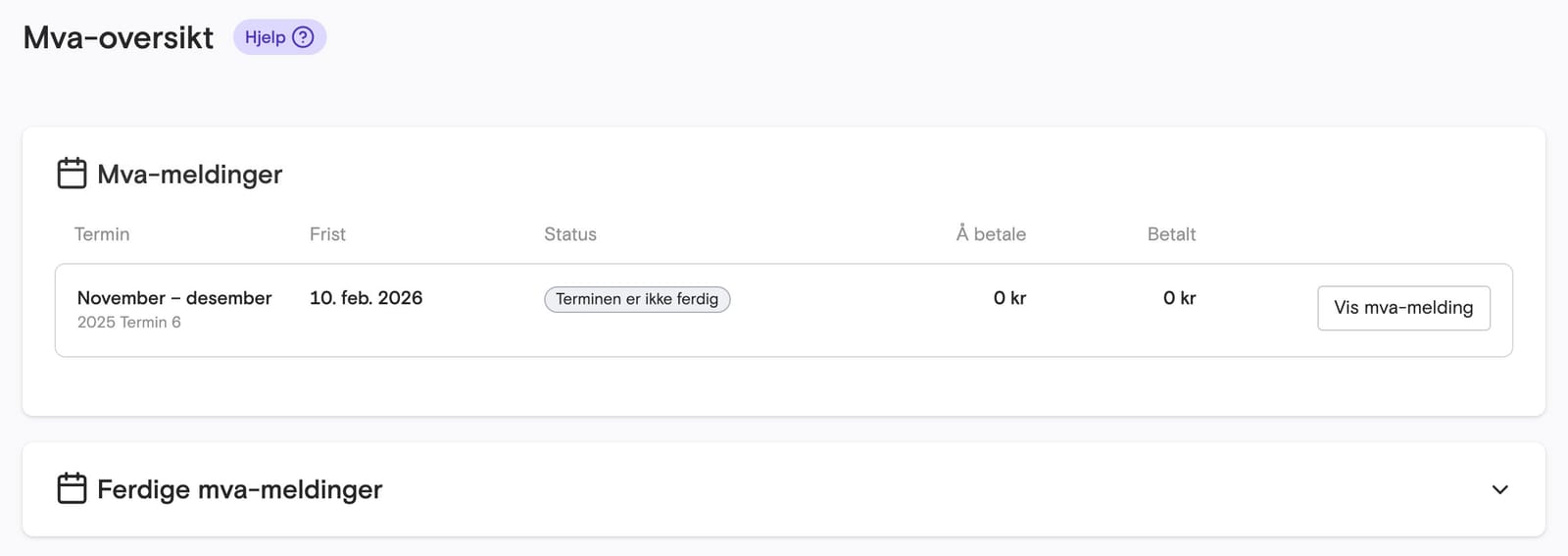Click the Mva-meldinger section heading
Image resolution: width=1568 pixels, height=556 pixels.
pos(189,175)
